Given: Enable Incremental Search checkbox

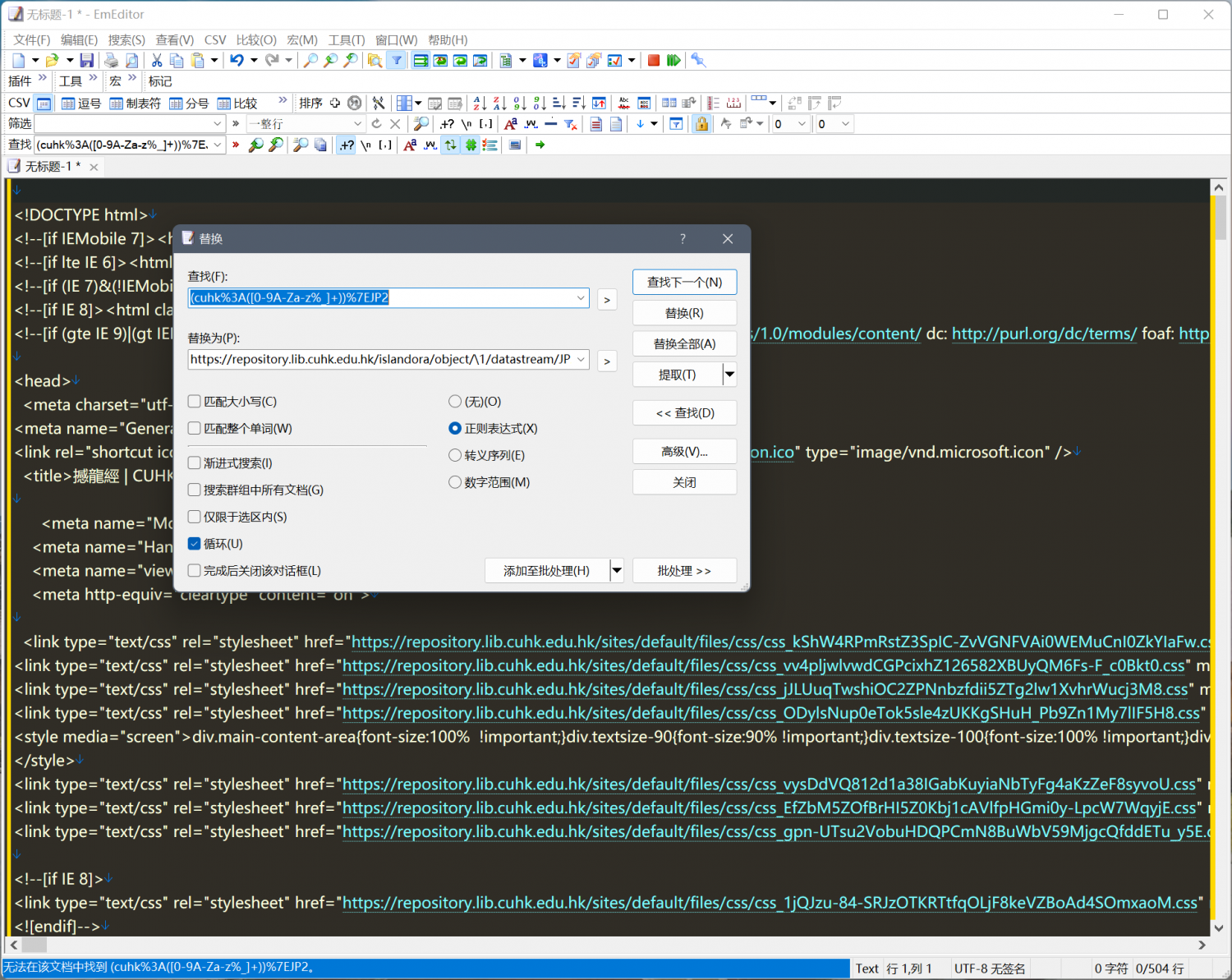Looking at the screenshot, I should pyautogui.click(x=195, y=462).
